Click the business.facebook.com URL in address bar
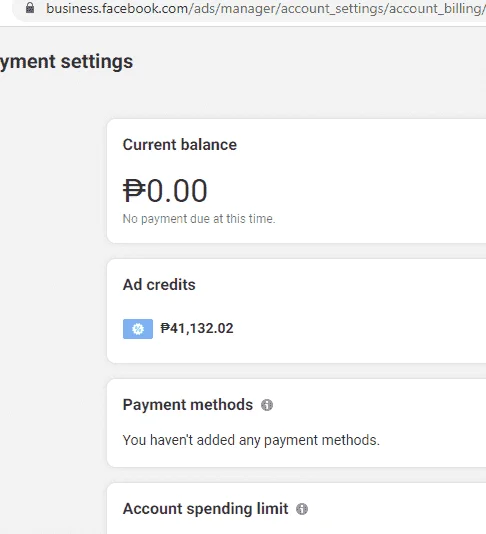The width and height of the screenshot is (486, 534). click(266, 9)
